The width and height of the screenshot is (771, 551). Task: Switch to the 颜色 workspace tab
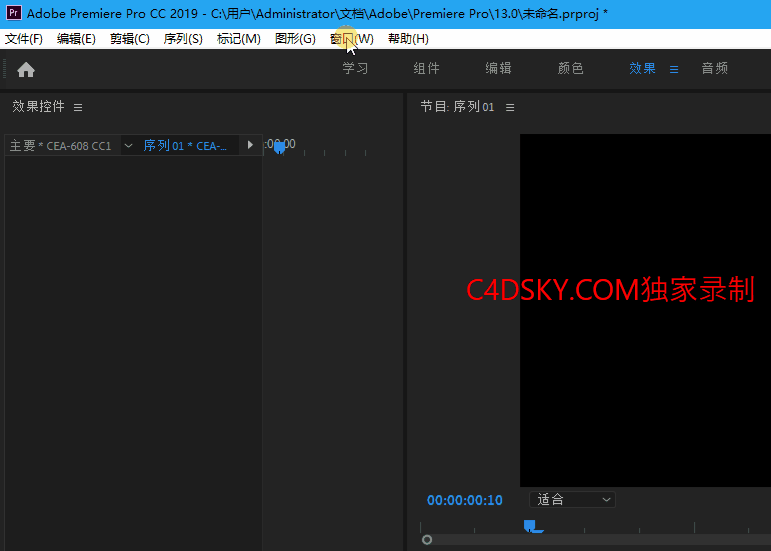pos(570,68)
